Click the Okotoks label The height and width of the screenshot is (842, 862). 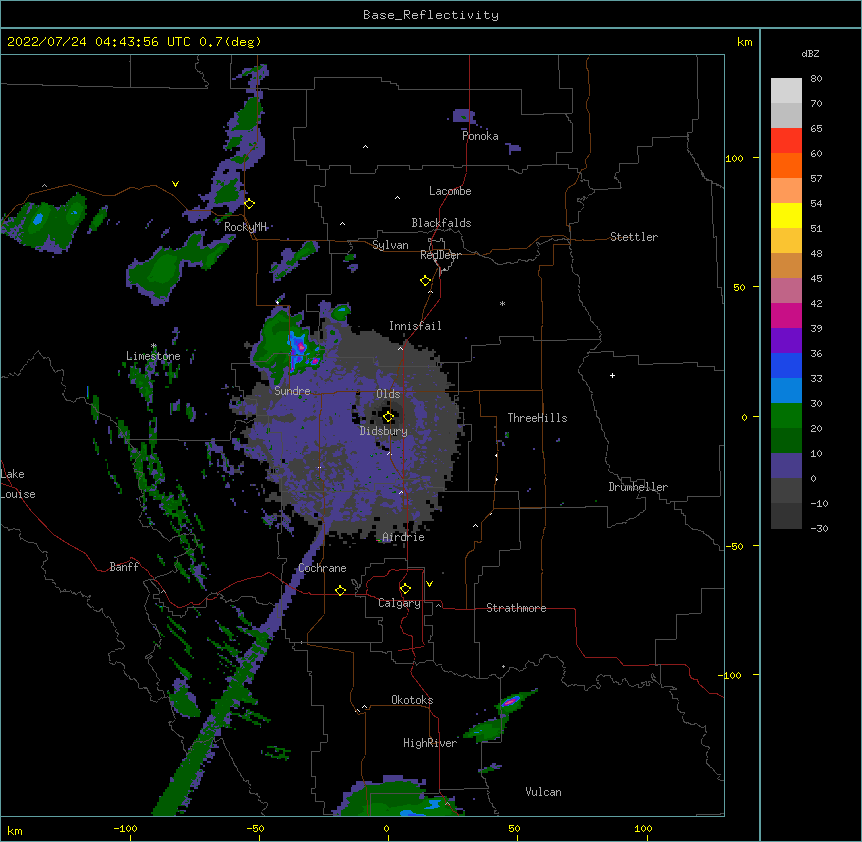point(412,700)
